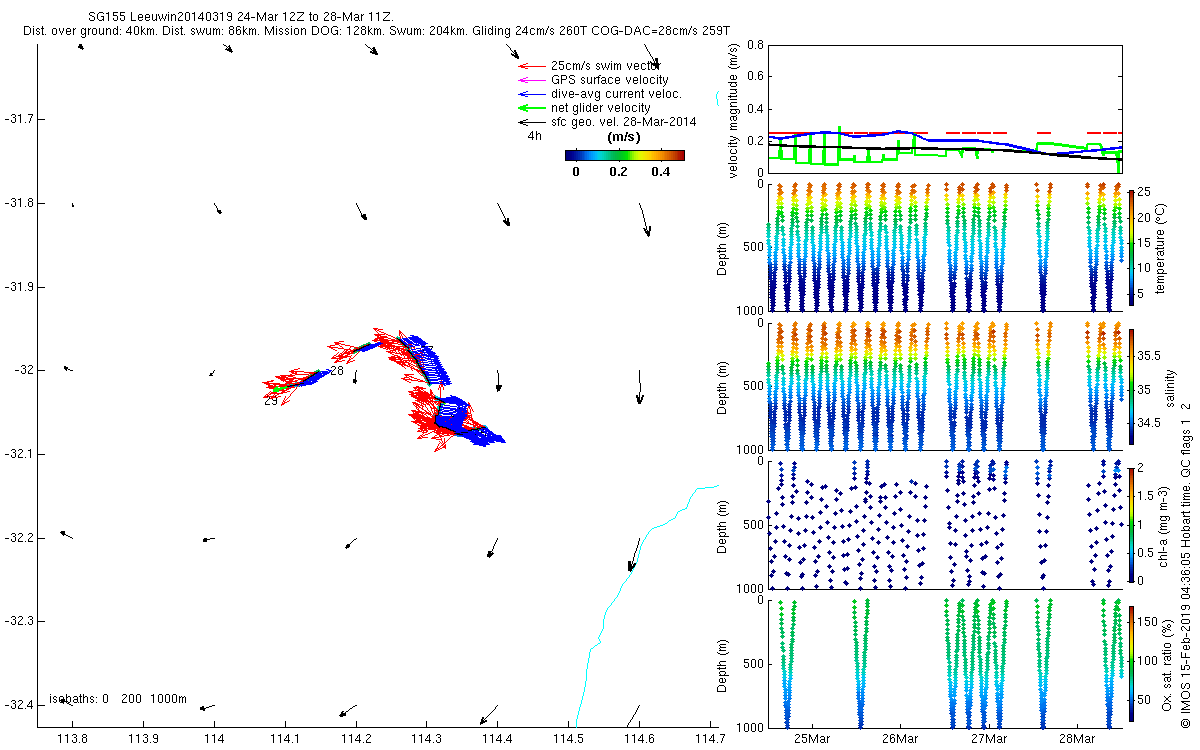Click the 'dive-avg current veloc.' legend text
Image resolution: width=1200 pixels, height=750 pixels.
click(616, 94)
